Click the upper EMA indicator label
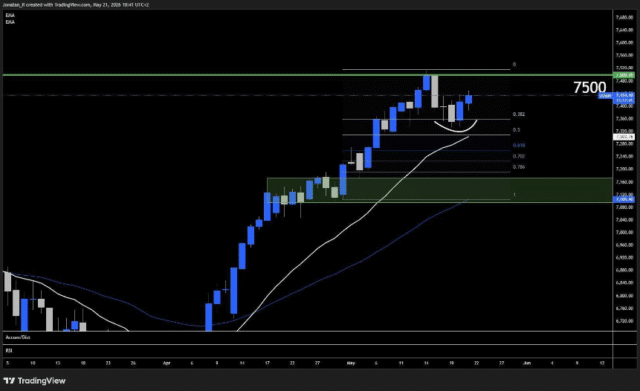 point(10,16)
